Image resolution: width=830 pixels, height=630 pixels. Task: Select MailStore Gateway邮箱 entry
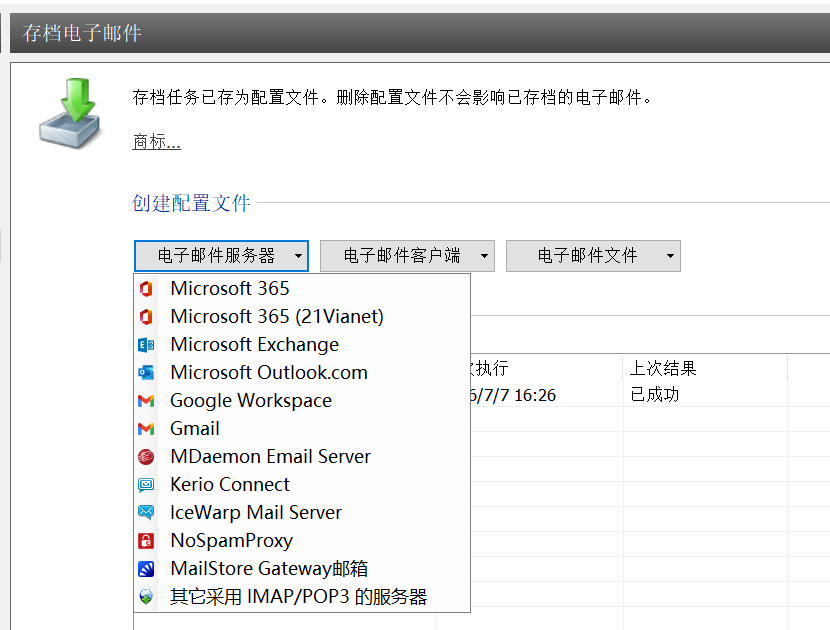tap(302, 569)
